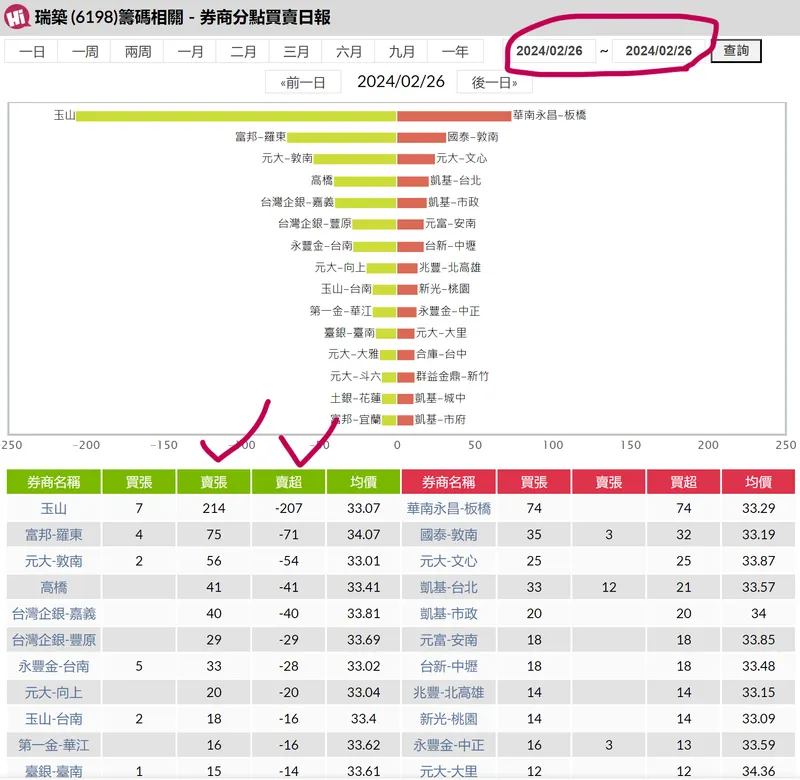The height and width of the screenshot is (780, 800).
Task: Select the 九月 period tab
Action: (x=402, y=52)
